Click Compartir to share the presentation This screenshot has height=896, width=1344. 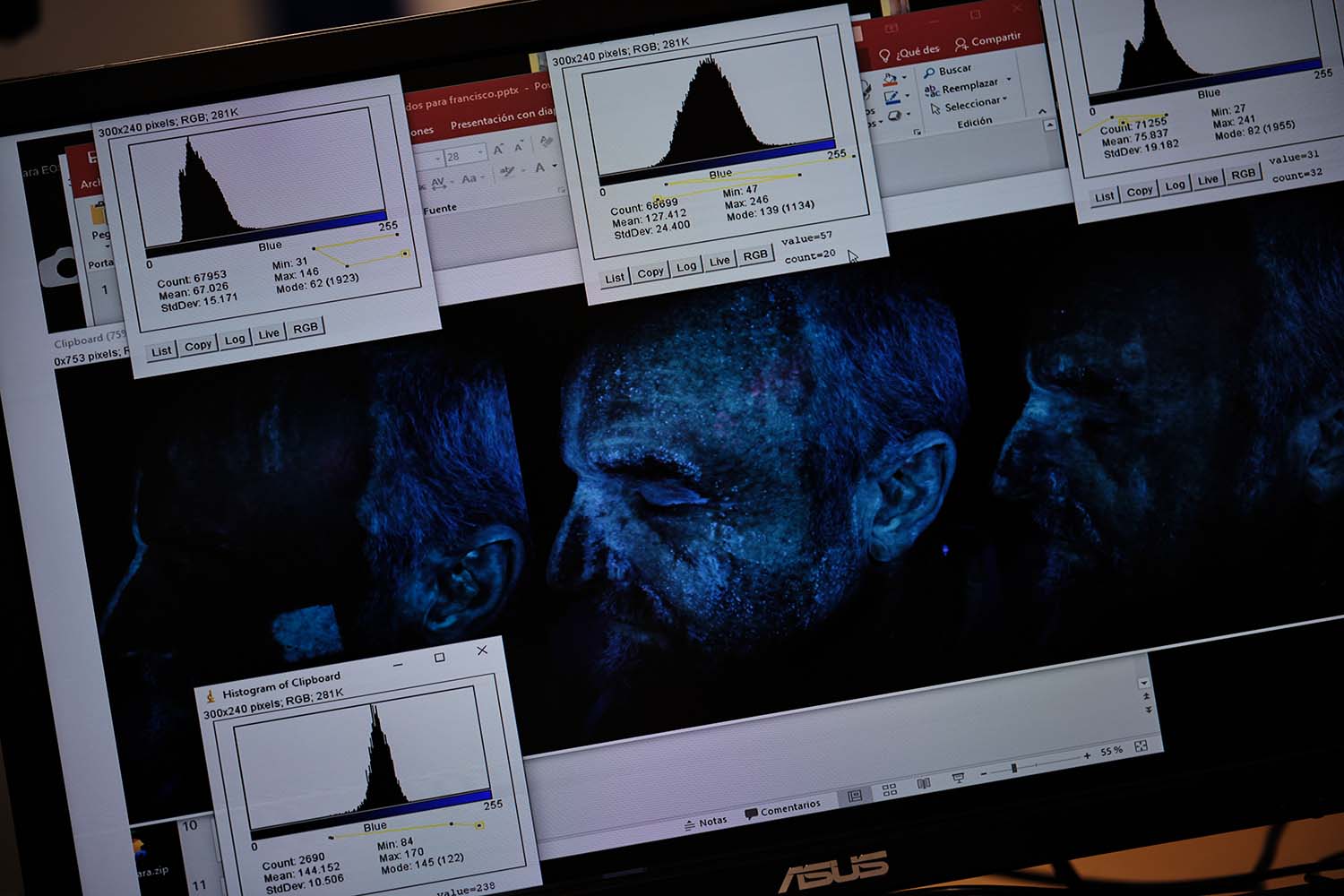pyautogui.click(x=987, y=40)
